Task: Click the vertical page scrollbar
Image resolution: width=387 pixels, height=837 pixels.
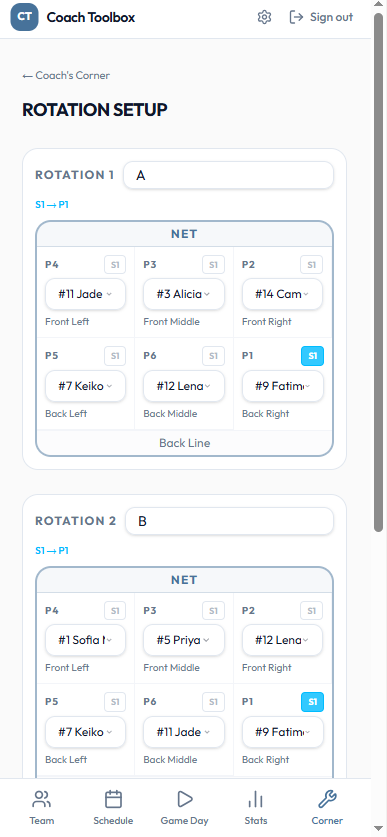Action: tap(378, 272)
